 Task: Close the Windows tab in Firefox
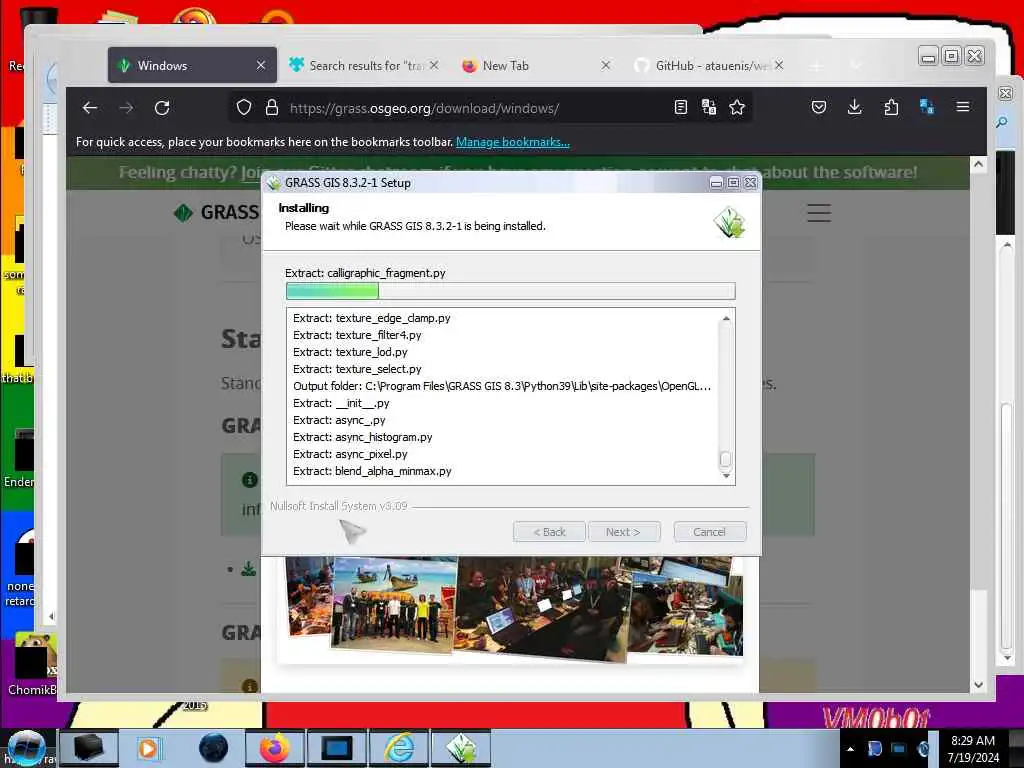point(261,65)
